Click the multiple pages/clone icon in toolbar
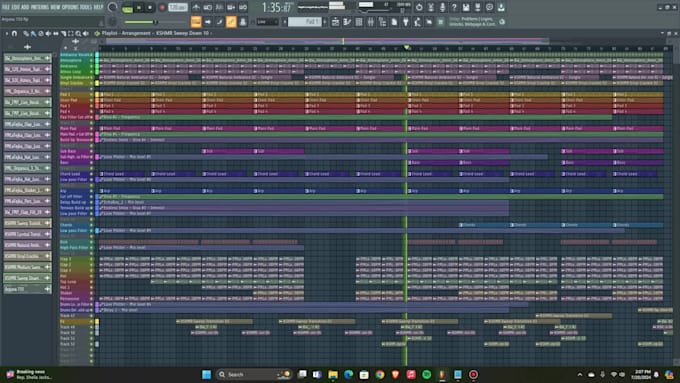The image size is (680, 383). 394,22
